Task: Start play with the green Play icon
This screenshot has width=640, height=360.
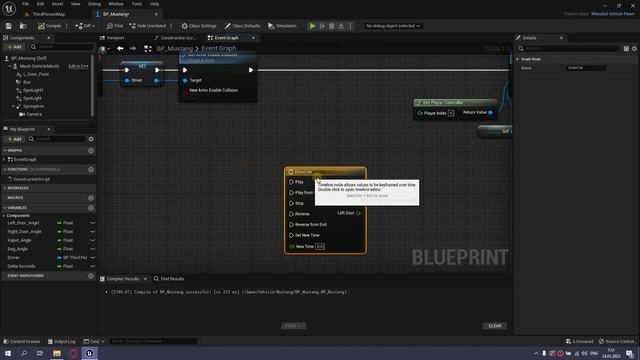Action: pyautogui.click(x=312, y=26)
